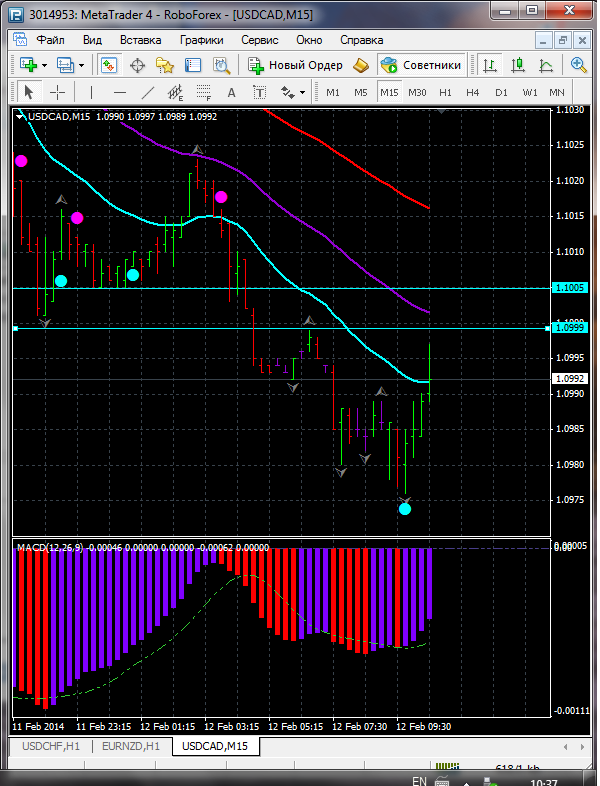Switch to M1 timeframe

coord(333,93)
